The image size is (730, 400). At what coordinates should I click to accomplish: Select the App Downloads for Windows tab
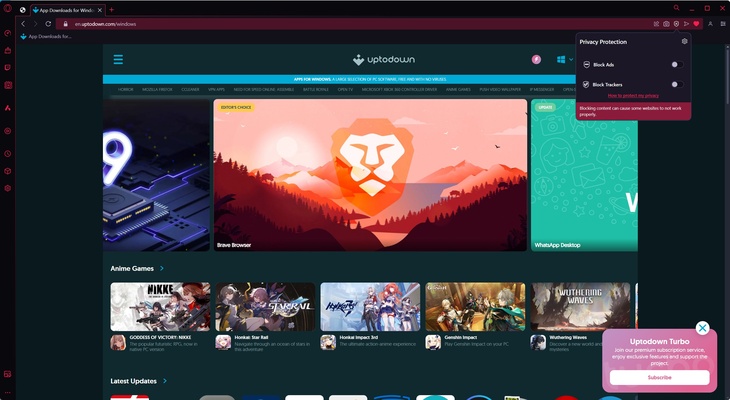click(67, 10)
